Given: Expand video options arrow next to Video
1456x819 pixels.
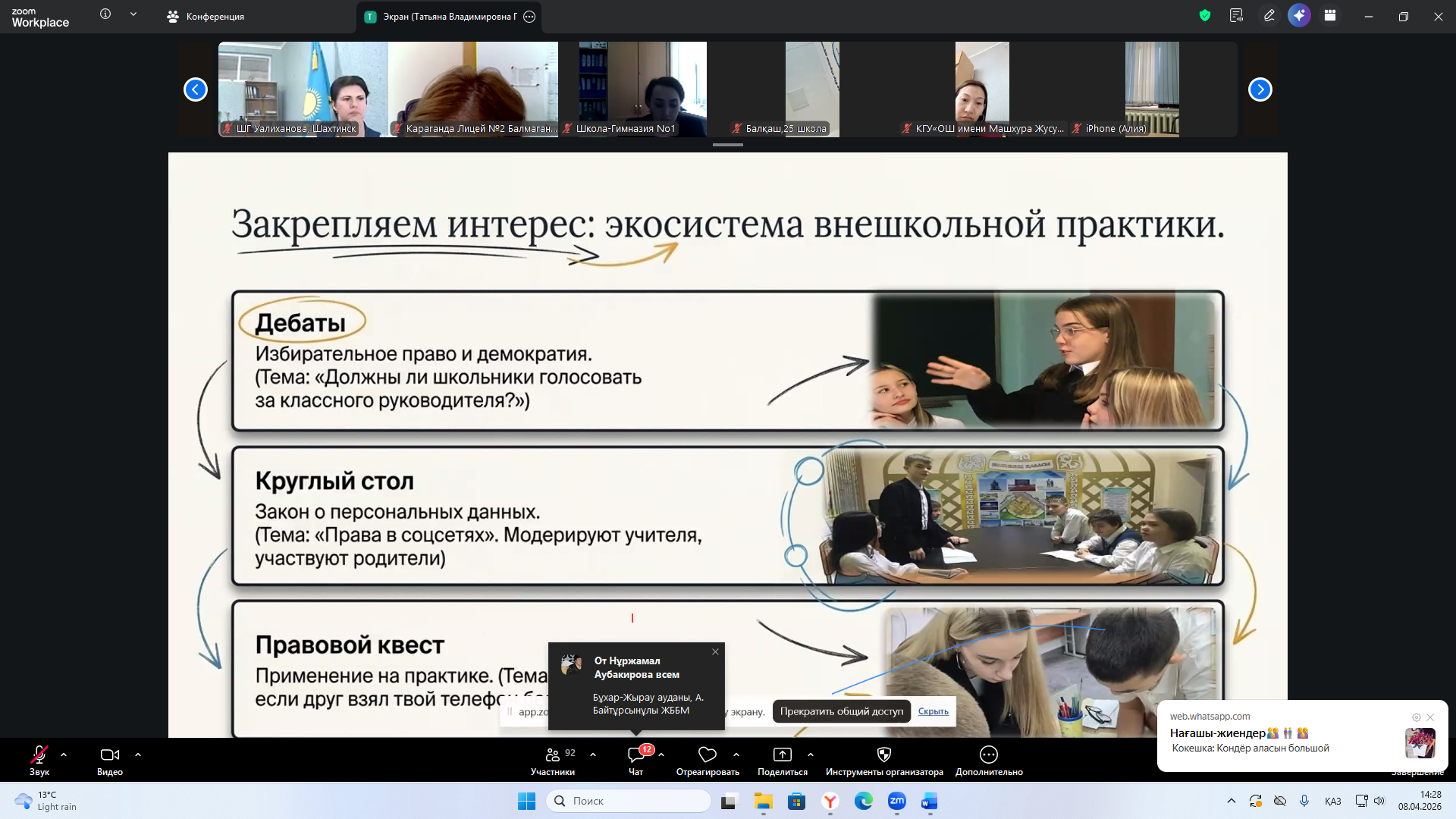Looking at the screenshot, I should tap(138, 755).
